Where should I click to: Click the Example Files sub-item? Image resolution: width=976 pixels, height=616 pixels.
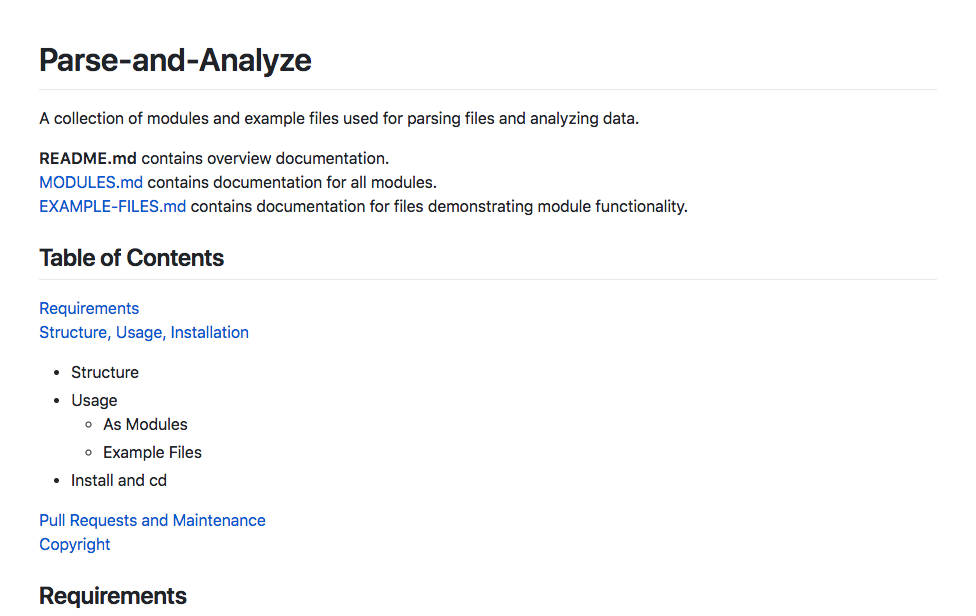tap(152, 452)
